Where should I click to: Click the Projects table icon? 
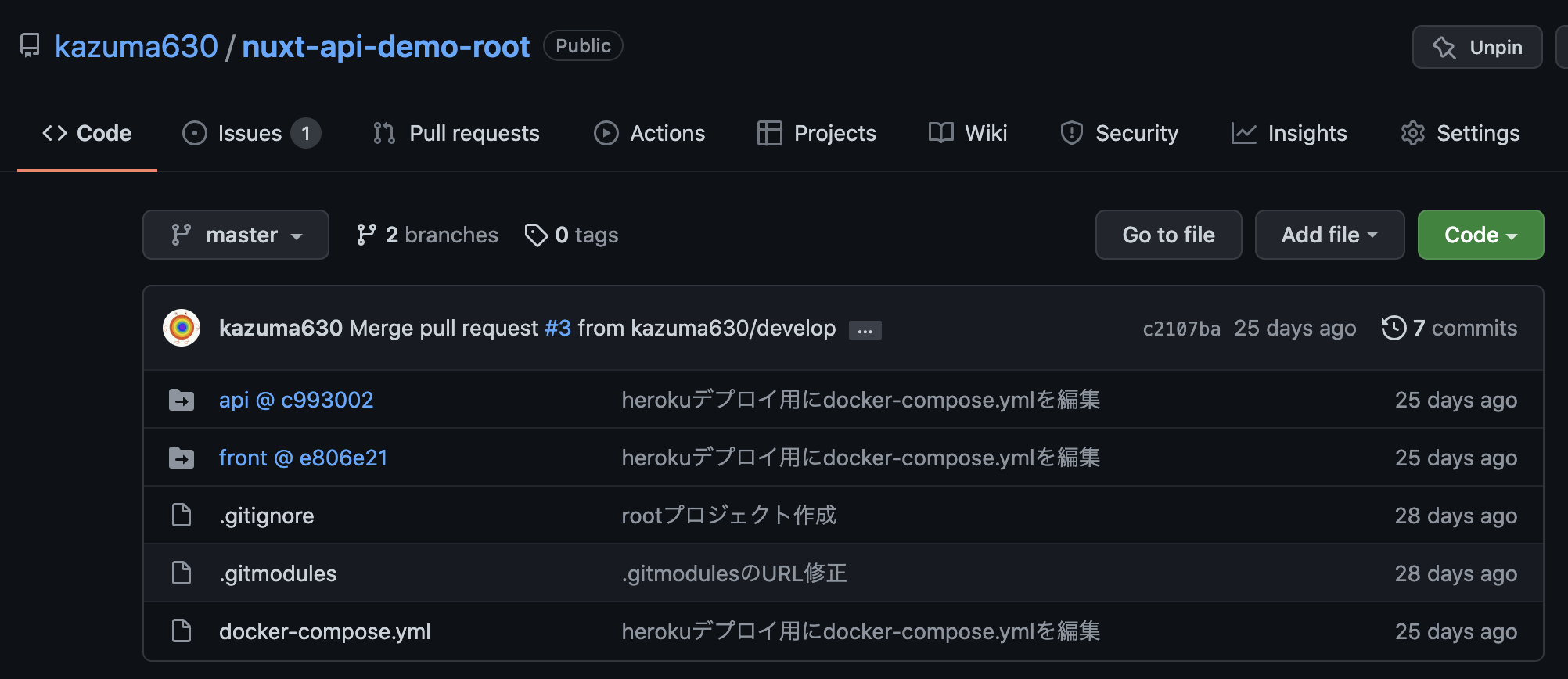coord(770,133)
